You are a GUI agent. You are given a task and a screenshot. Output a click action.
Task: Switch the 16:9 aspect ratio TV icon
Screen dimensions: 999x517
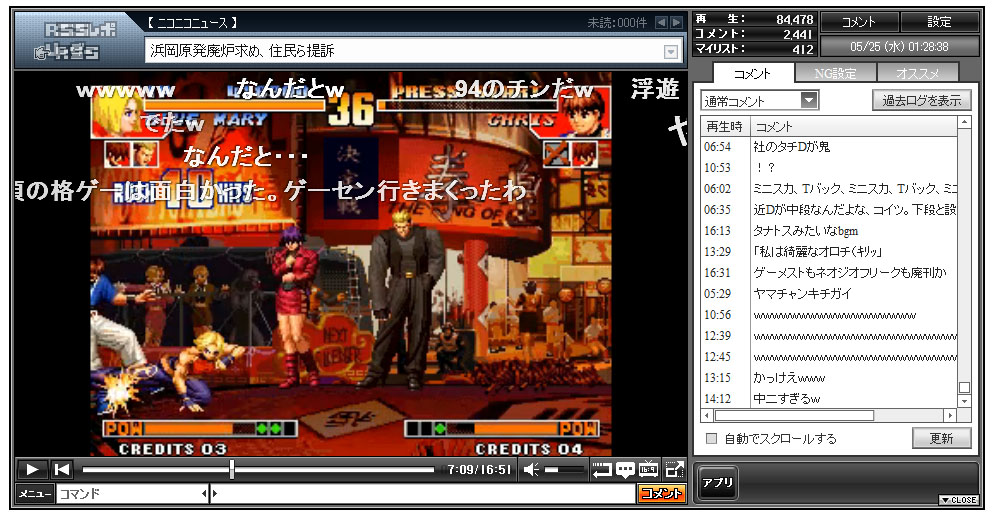[x=649, y=470]
